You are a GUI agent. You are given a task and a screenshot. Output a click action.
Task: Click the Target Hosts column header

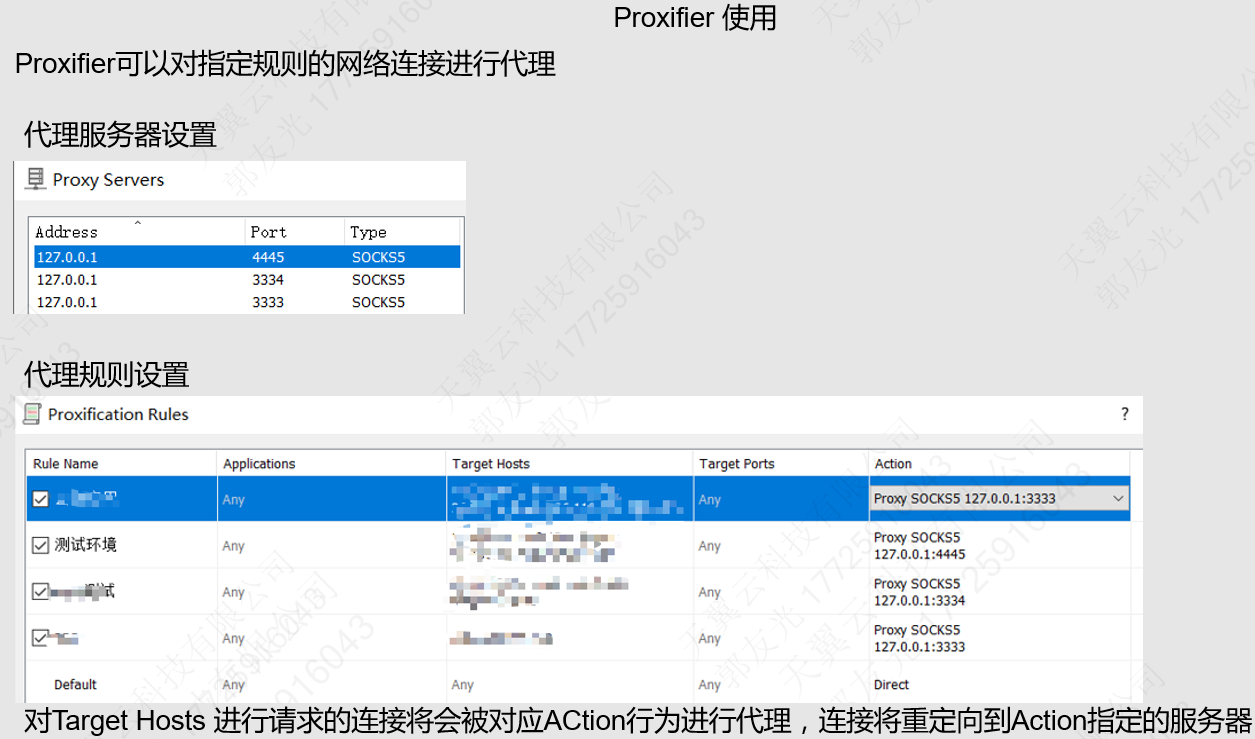(x=490, y=463)
